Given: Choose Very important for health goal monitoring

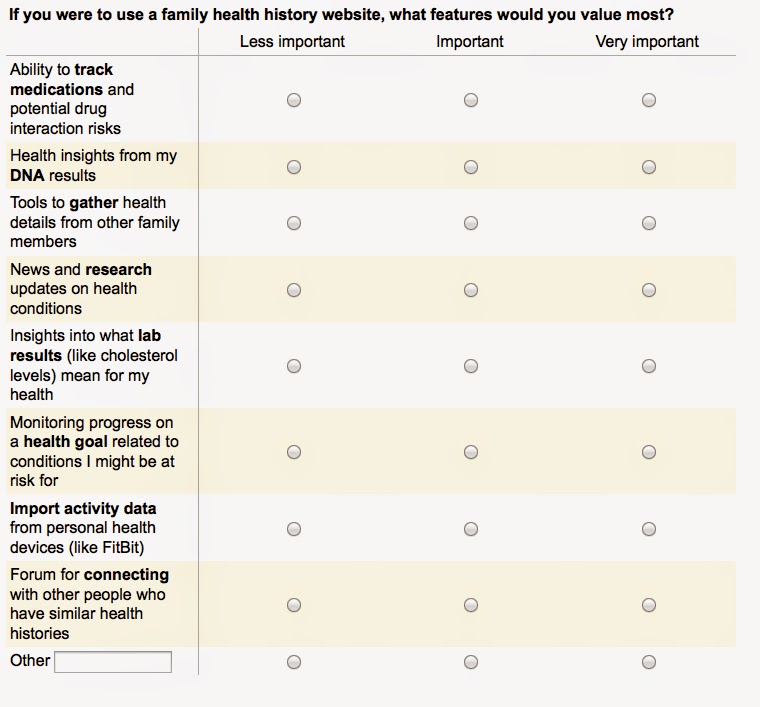Looking at the screenshot, I should [x=649, y=452].
